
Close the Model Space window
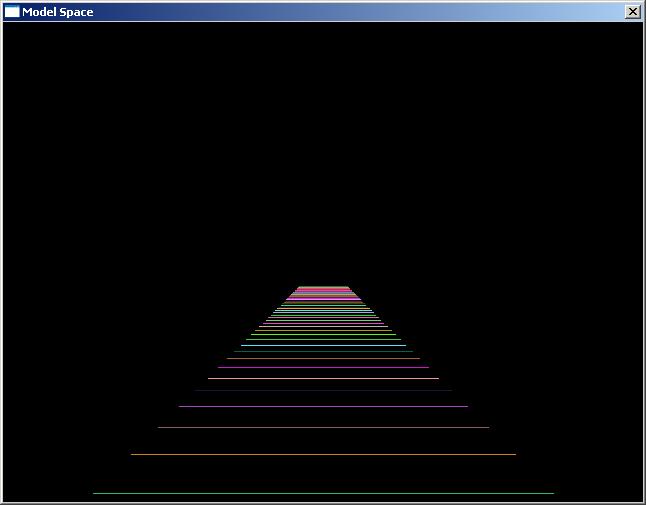click(632, 12)
